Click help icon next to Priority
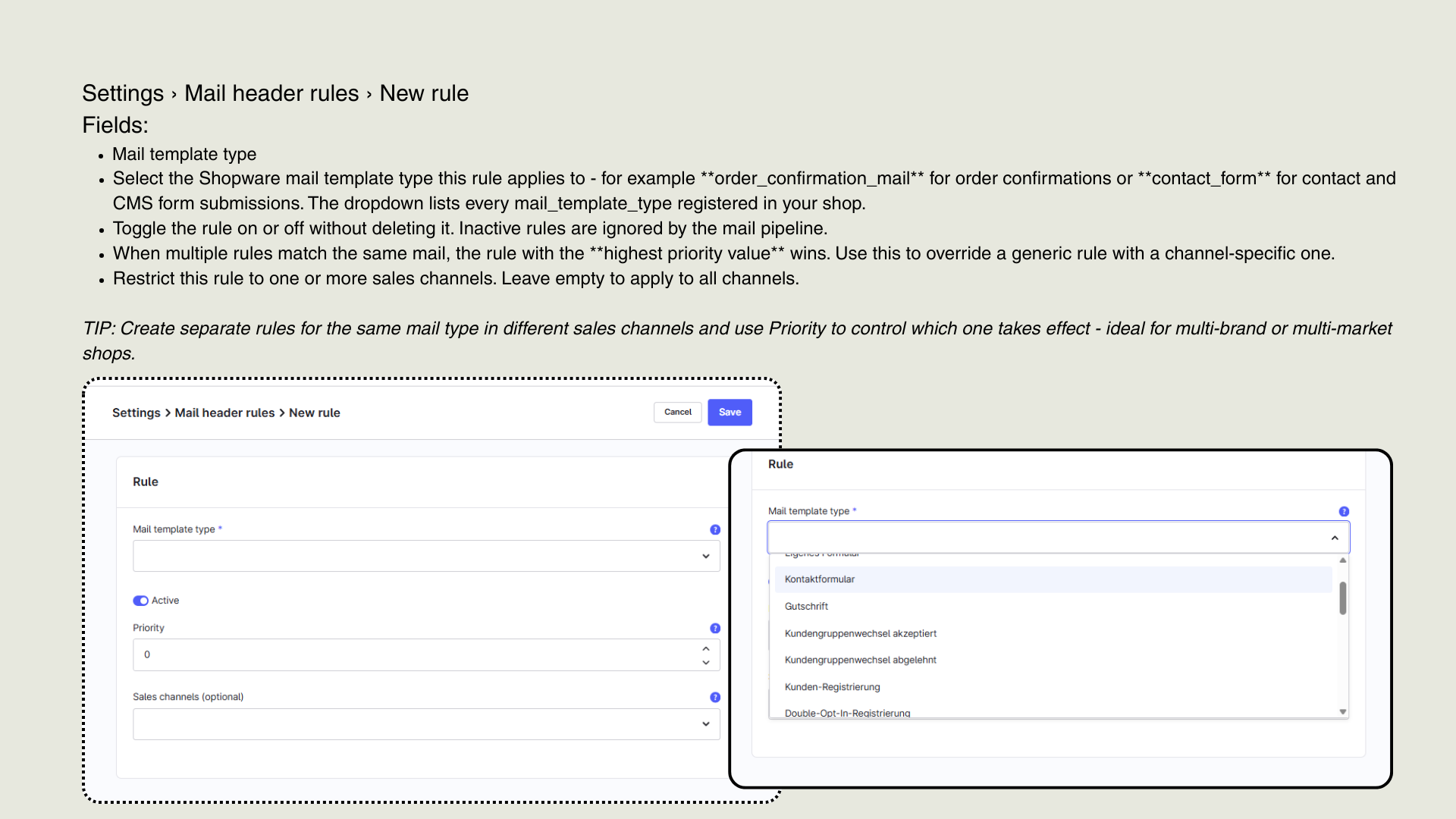This screenshot has height=819, width=1456. point(715,629)
